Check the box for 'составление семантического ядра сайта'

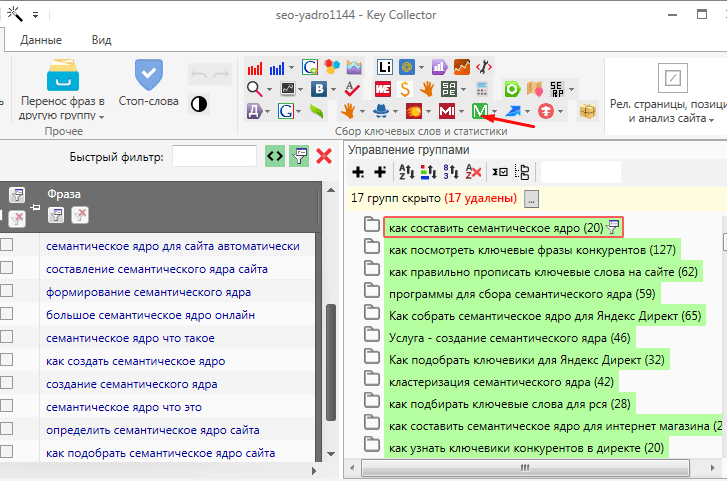[x=6, y=268]
